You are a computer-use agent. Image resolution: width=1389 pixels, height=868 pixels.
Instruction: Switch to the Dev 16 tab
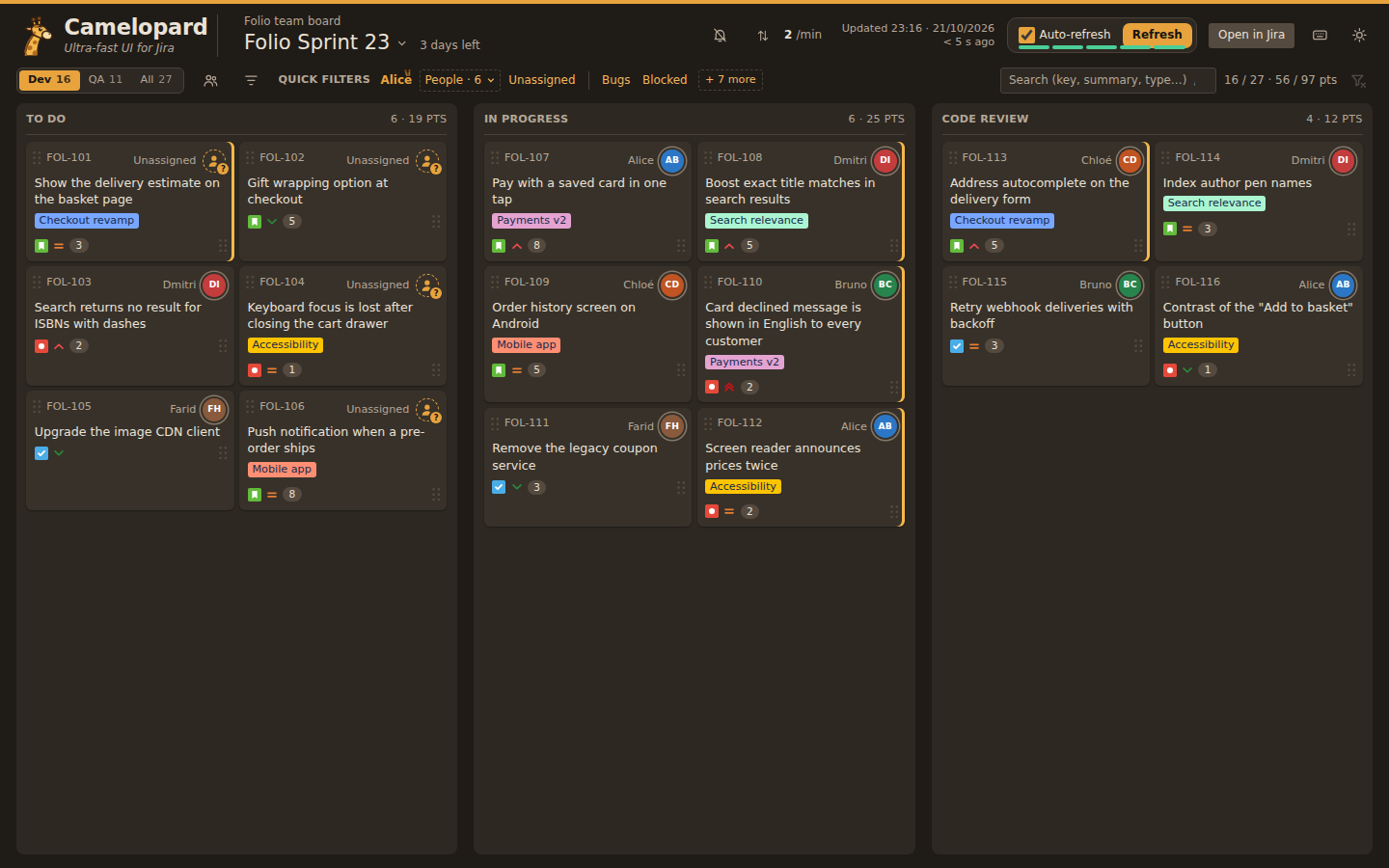[49, 80]
